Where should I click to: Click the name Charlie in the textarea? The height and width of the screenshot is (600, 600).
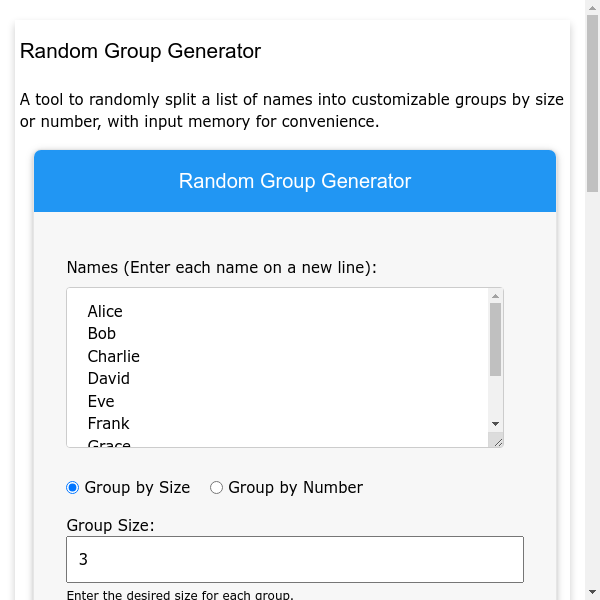tap(114, 357)
